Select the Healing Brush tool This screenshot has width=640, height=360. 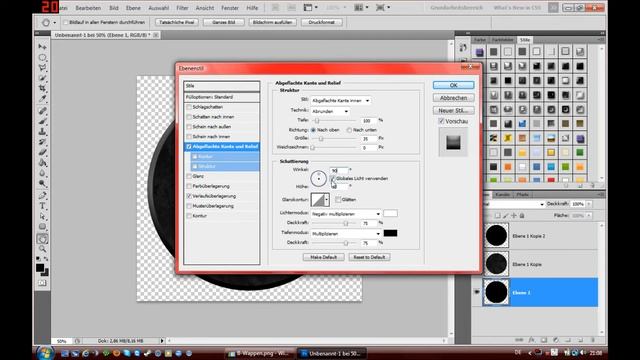[x=42, y=111]
